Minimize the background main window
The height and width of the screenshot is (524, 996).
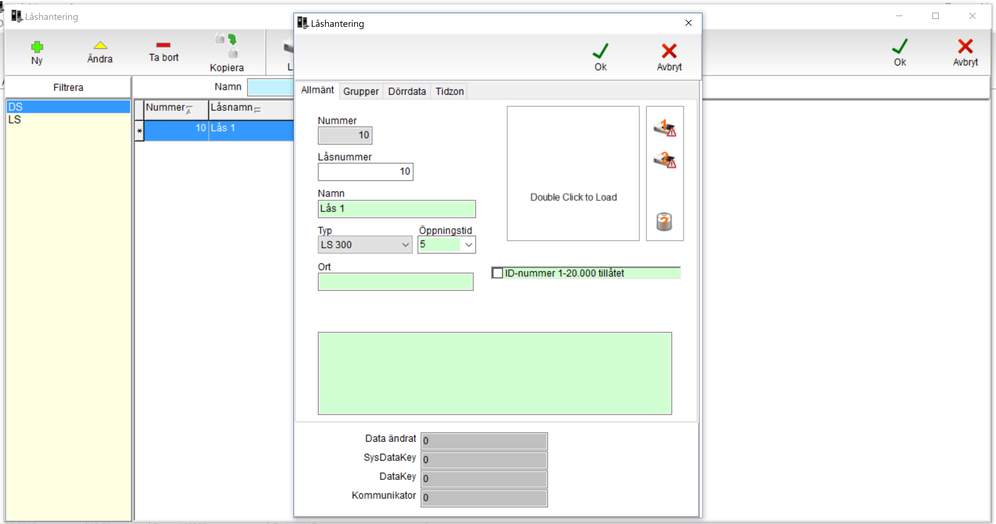pyautogui.click(x=899, y=16)
